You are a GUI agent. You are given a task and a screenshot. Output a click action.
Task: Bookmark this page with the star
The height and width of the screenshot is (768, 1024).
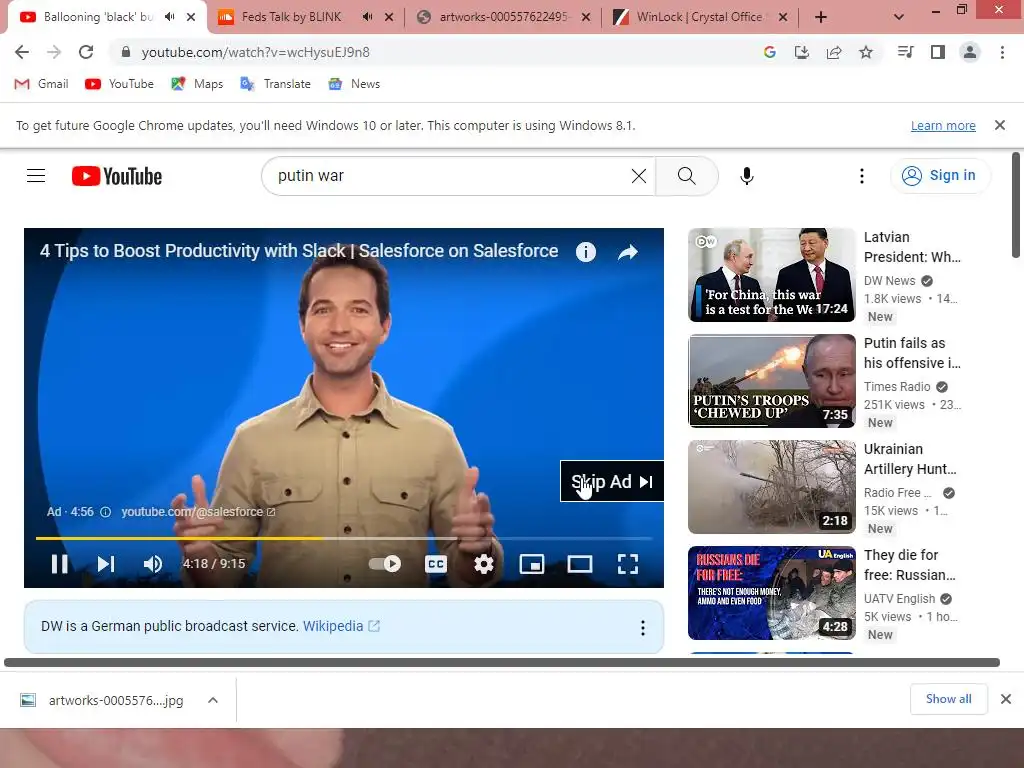[866, 52]
